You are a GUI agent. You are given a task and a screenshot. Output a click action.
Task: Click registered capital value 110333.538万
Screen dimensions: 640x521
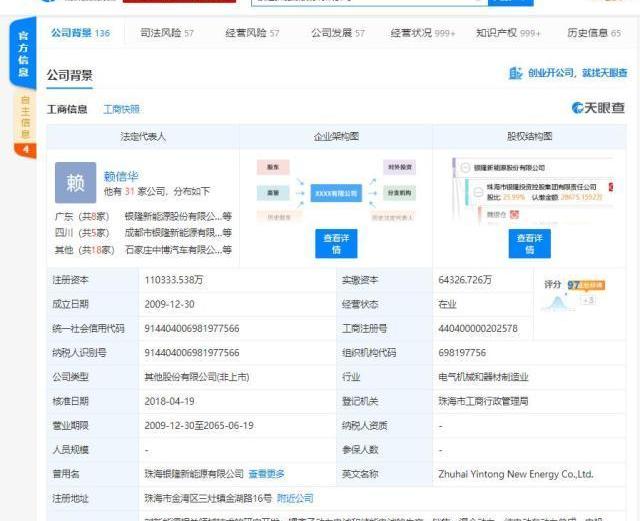pos(173,280)
